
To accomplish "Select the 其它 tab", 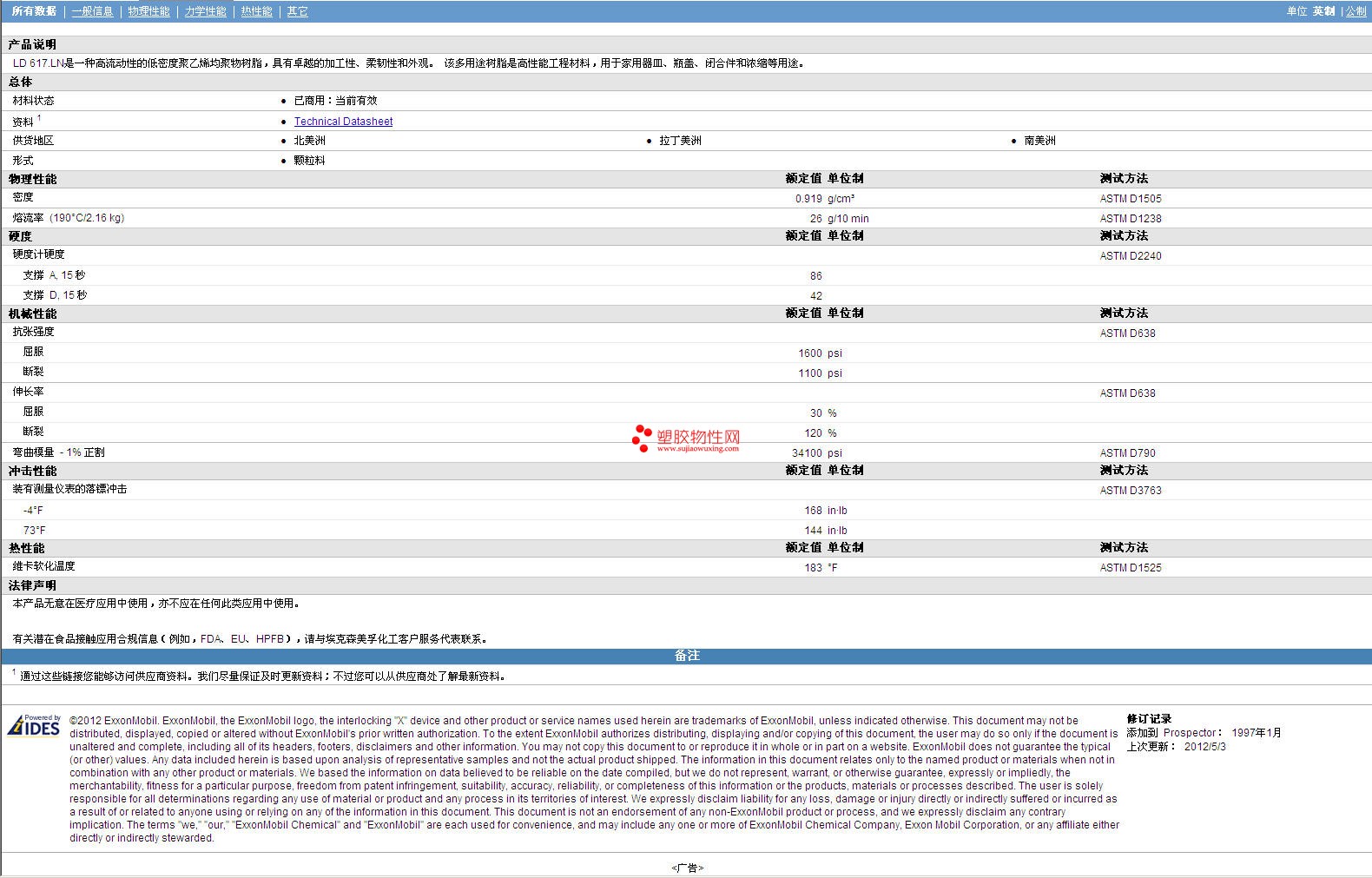I will click(x=297, y=11).
